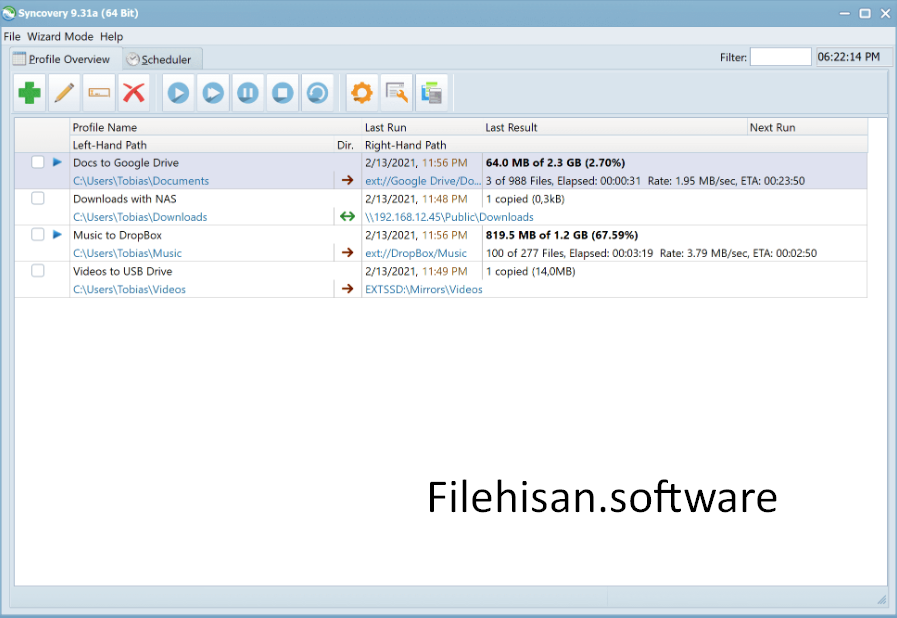
Task: Click the magnifier log viewer toolbar icon
Action: coord(397,93)
